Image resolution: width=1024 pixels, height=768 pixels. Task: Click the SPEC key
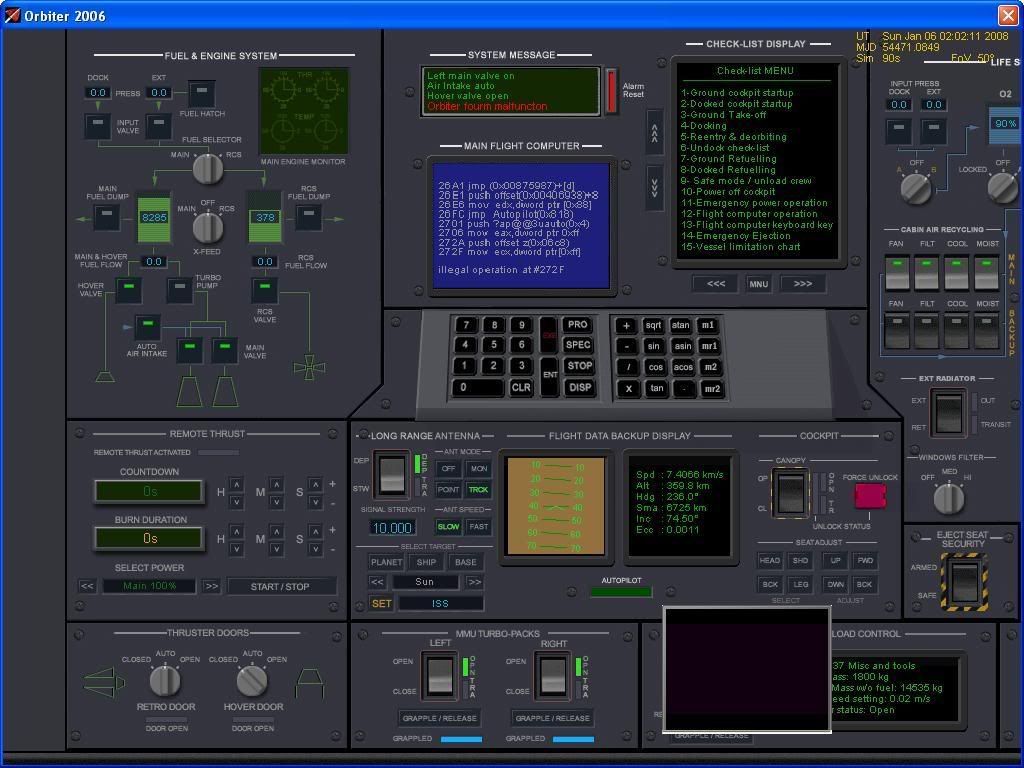[x=578, y=345]
